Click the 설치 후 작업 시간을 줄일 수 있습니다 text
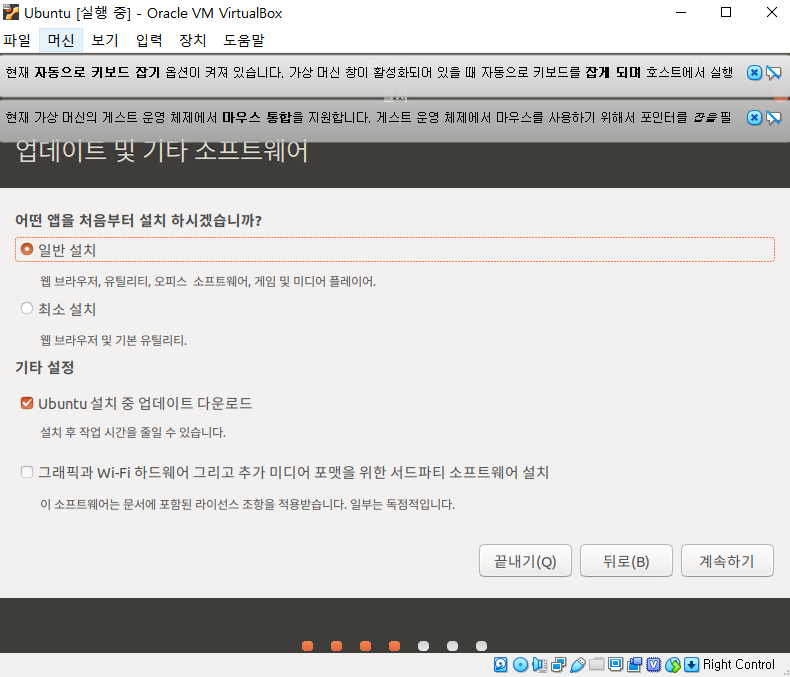Screen dimensions: 790x677 133,432
